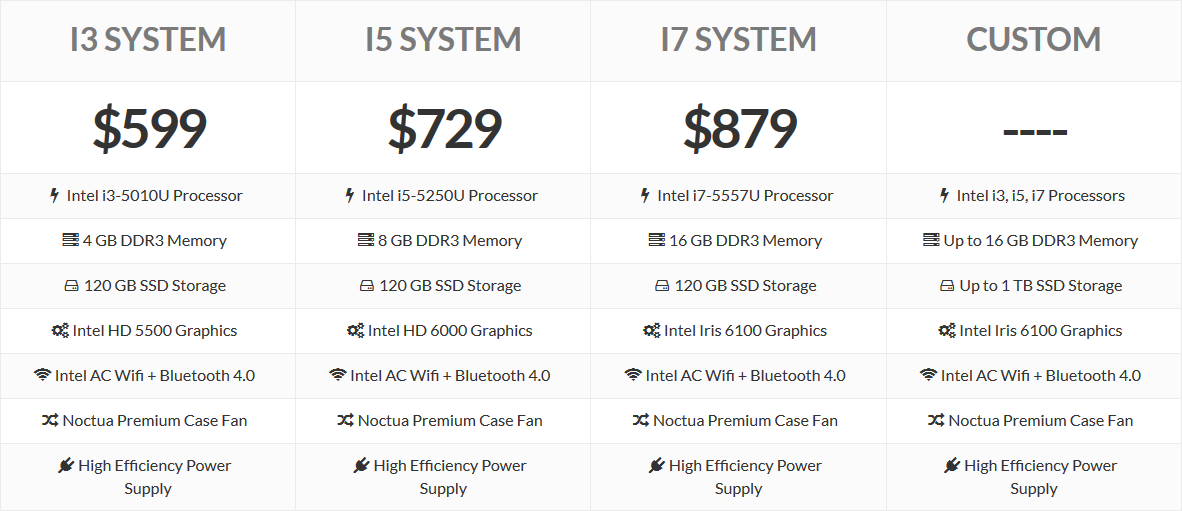This screenshot has height=511, width=1182.
Task: Click the memory icon next to 8 GB DDR3
Action: coord(366,241)
